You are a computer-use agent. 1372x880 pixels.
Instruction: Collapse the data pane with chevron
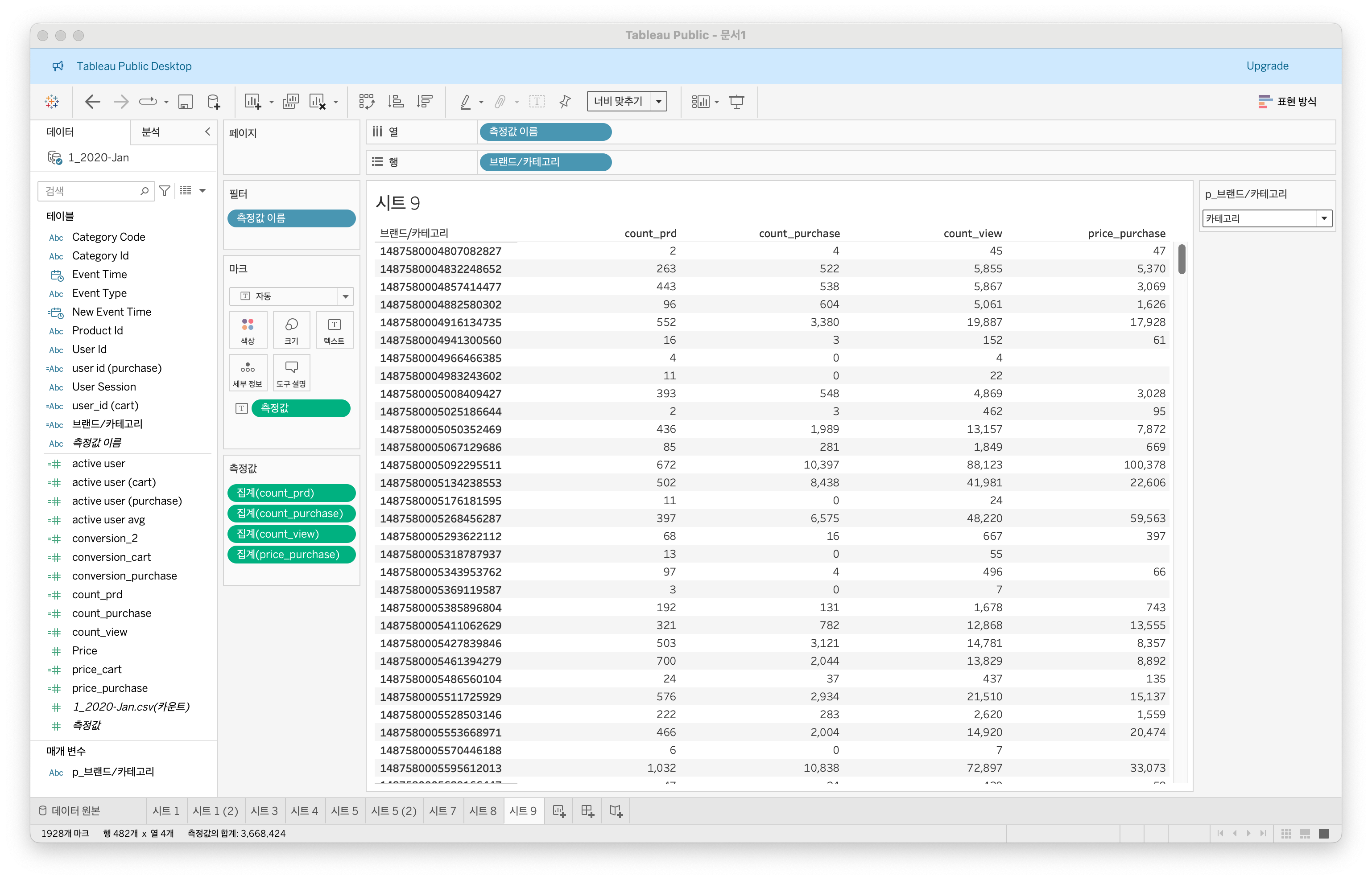[x=207, y=132]
